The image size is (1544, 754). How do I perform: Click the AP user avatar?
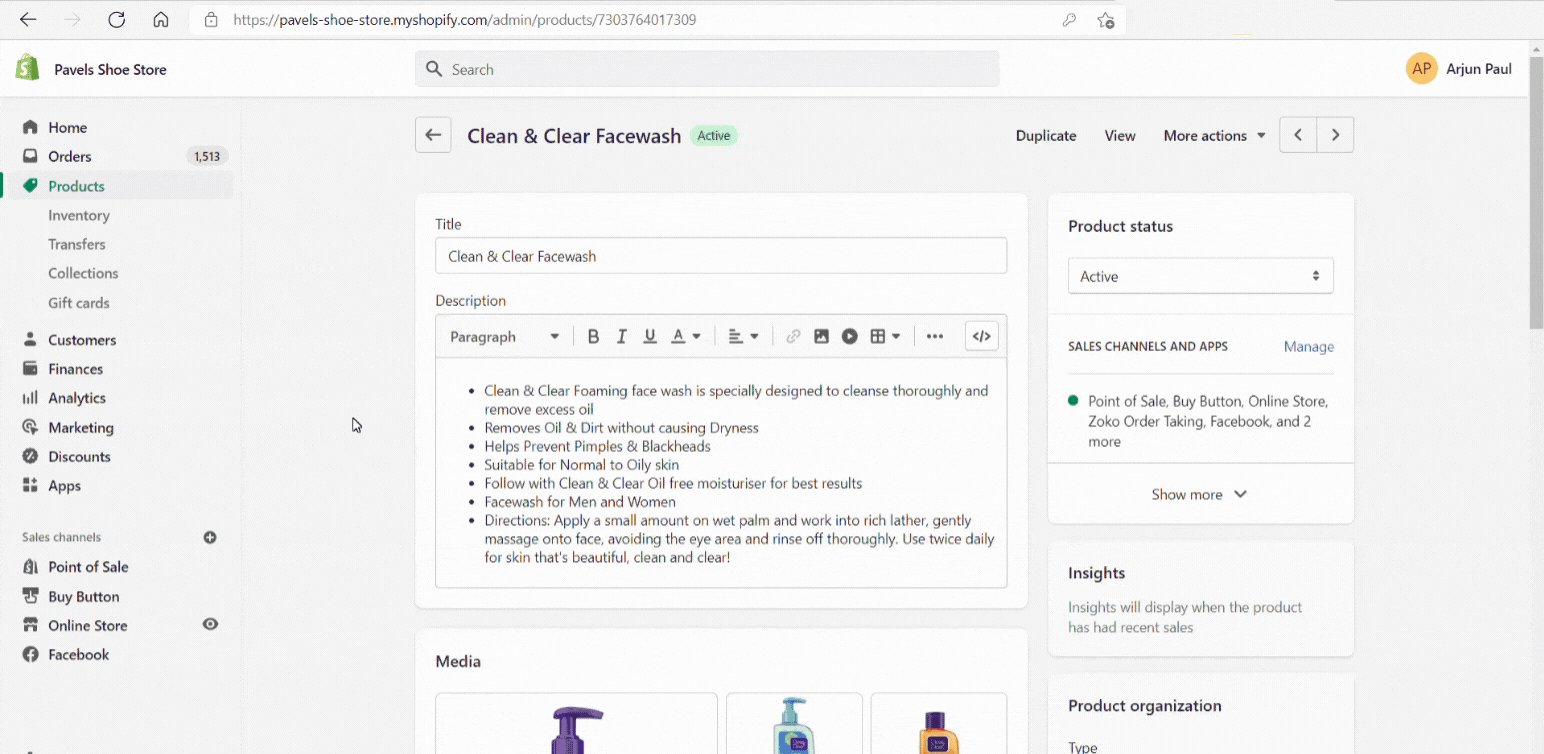[x=1421, y=69]
